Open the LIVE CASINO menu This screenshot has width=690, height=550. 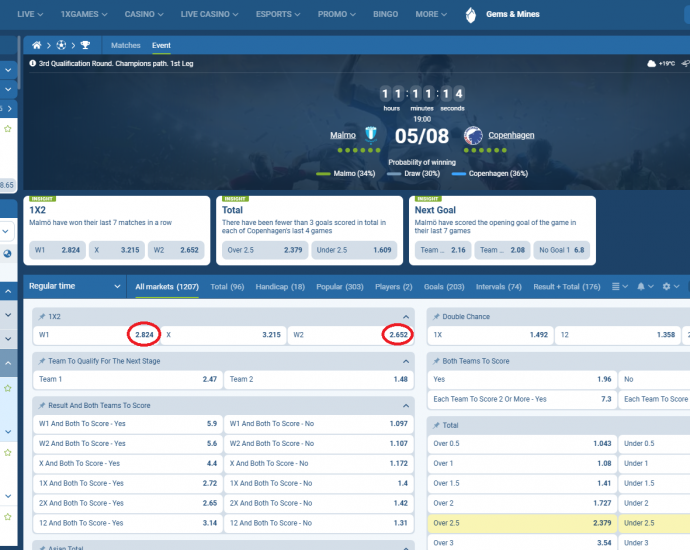(209, 15)
